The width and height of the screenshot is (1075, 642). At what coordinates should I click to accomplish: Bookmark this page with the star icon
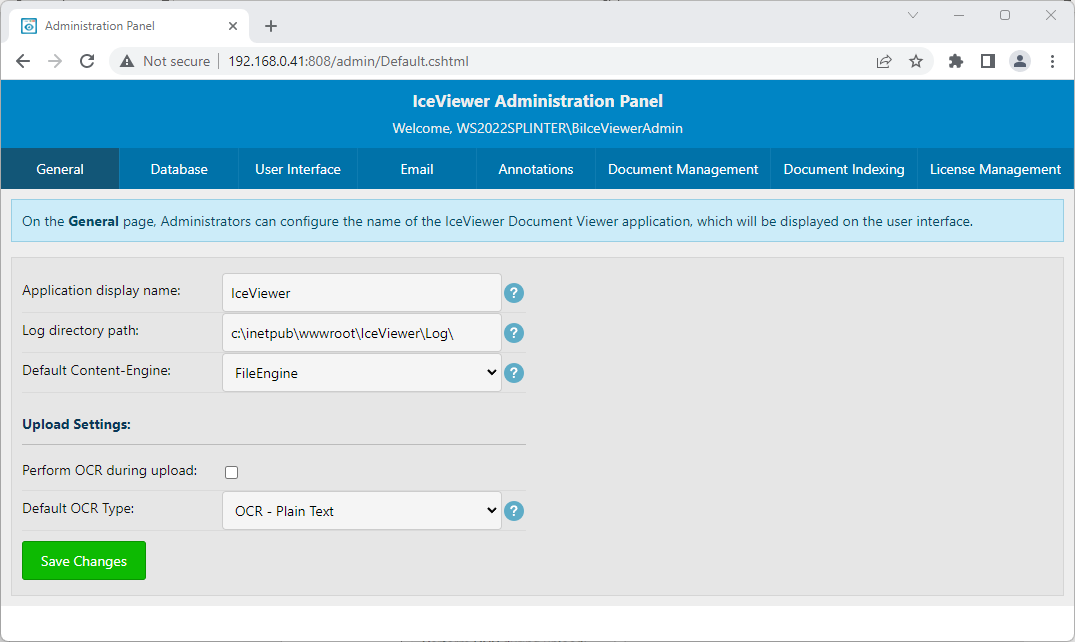pyautogui.click(x=915, y=61)
